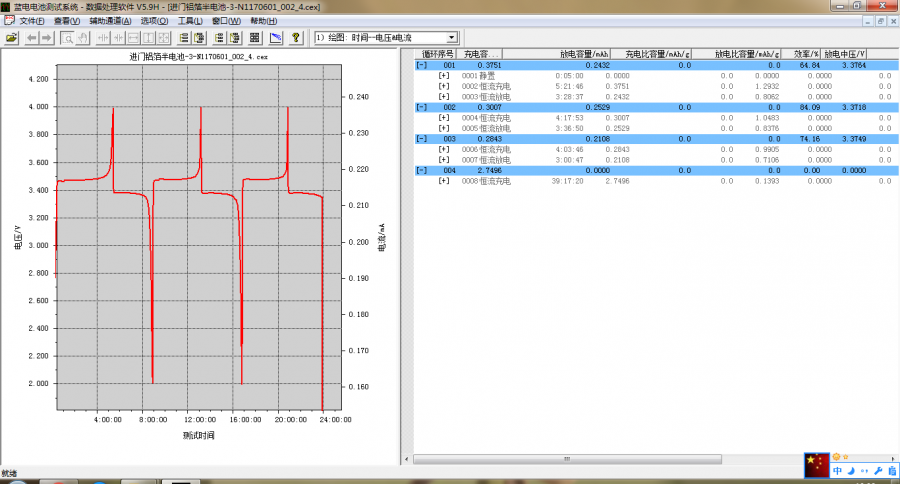Viewport: 900px width, 484px height.
Task: Open the 辅助通道(A) menu
Action: click(x=110, y=20)
